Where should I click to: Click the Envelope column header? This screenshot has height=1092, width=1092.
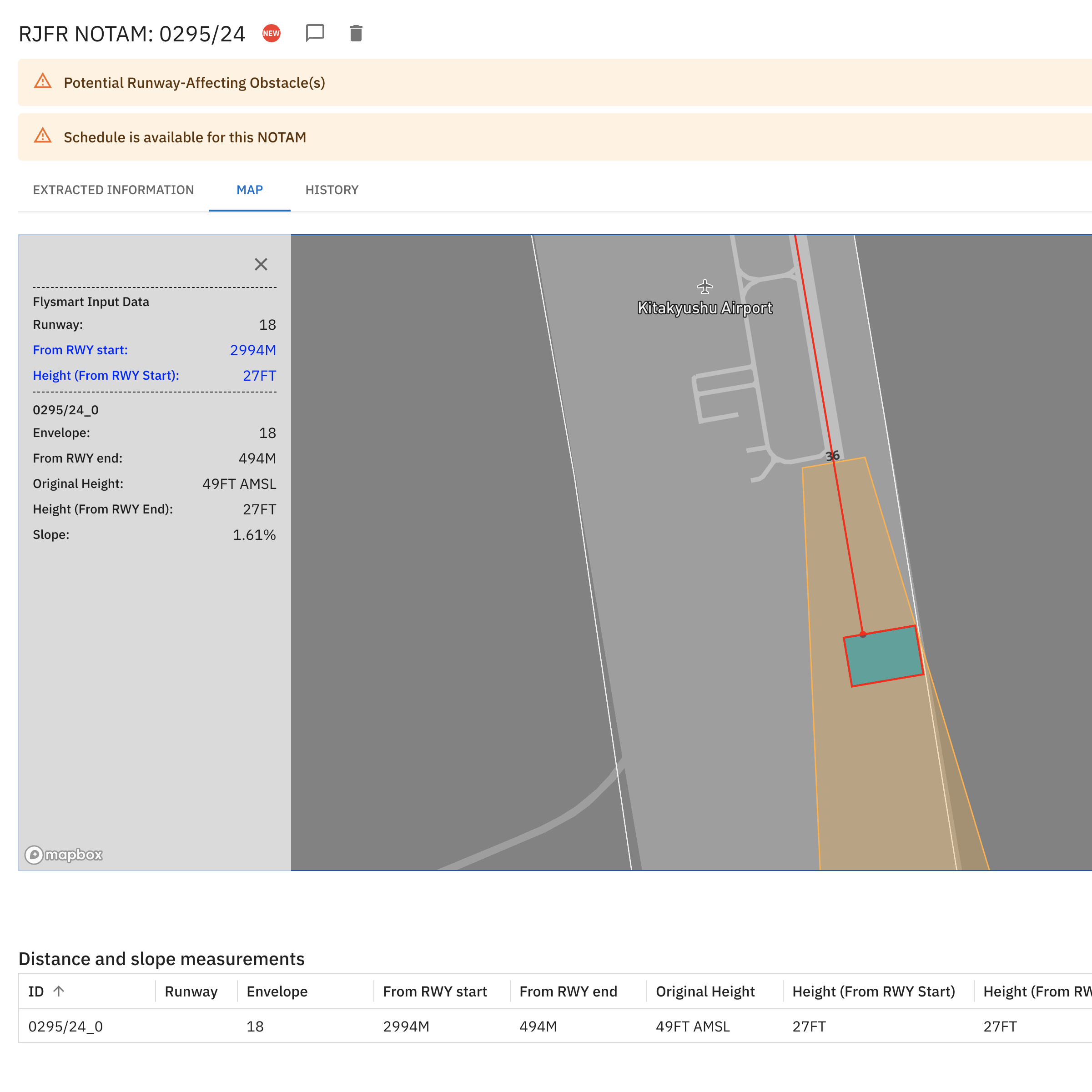click(x=277, y=991)
